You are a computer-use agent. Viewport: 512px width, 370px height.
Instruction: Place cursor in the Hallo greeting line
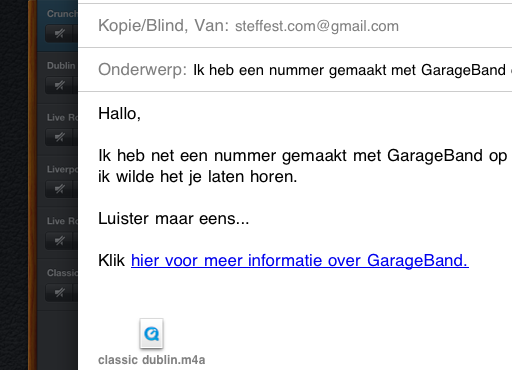[x=119, y=114]
